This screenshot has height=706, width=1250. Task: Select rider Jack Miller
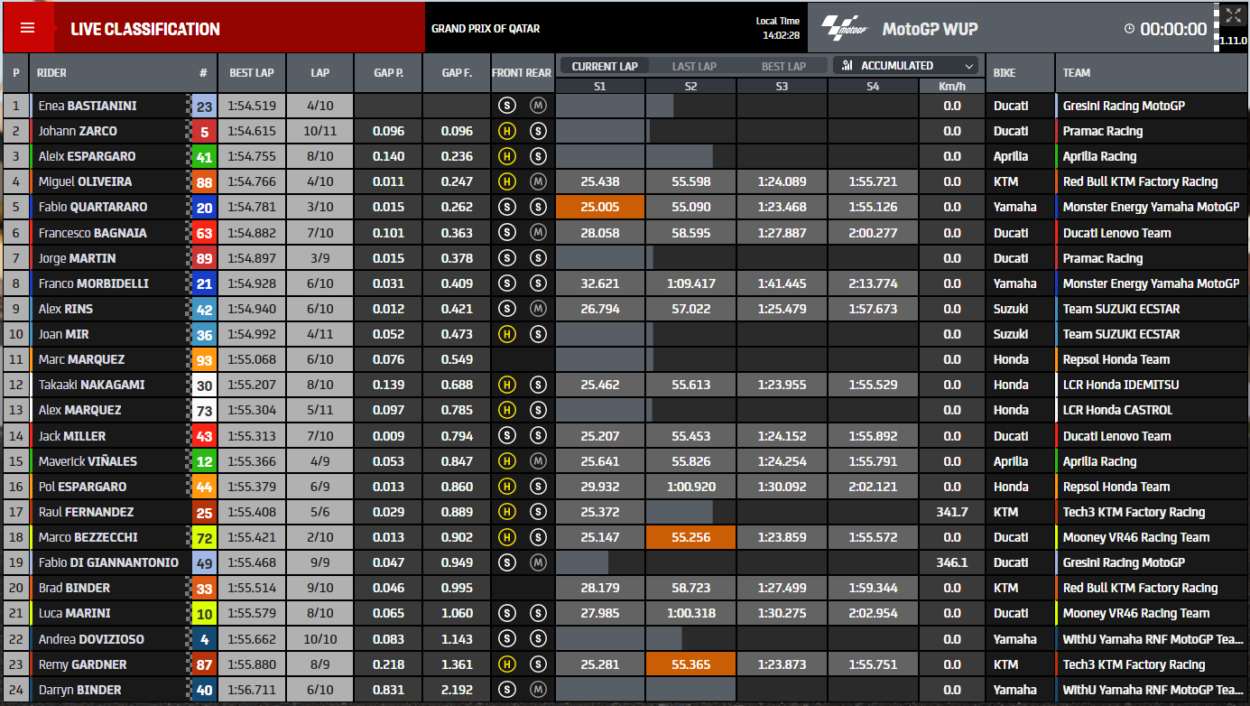click(x=71, y=436)
